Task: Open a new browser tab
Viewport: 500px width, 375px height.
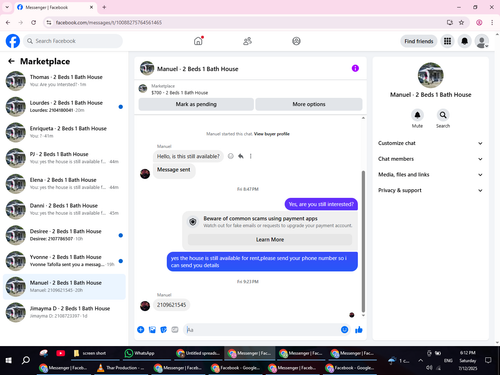Action: (104, 7)
